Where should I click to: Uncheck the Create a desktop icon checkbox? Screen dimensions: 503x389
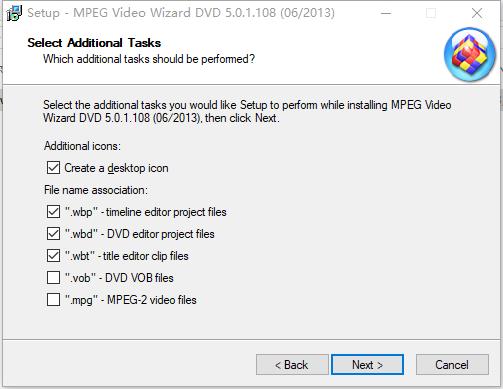point(53,168)
